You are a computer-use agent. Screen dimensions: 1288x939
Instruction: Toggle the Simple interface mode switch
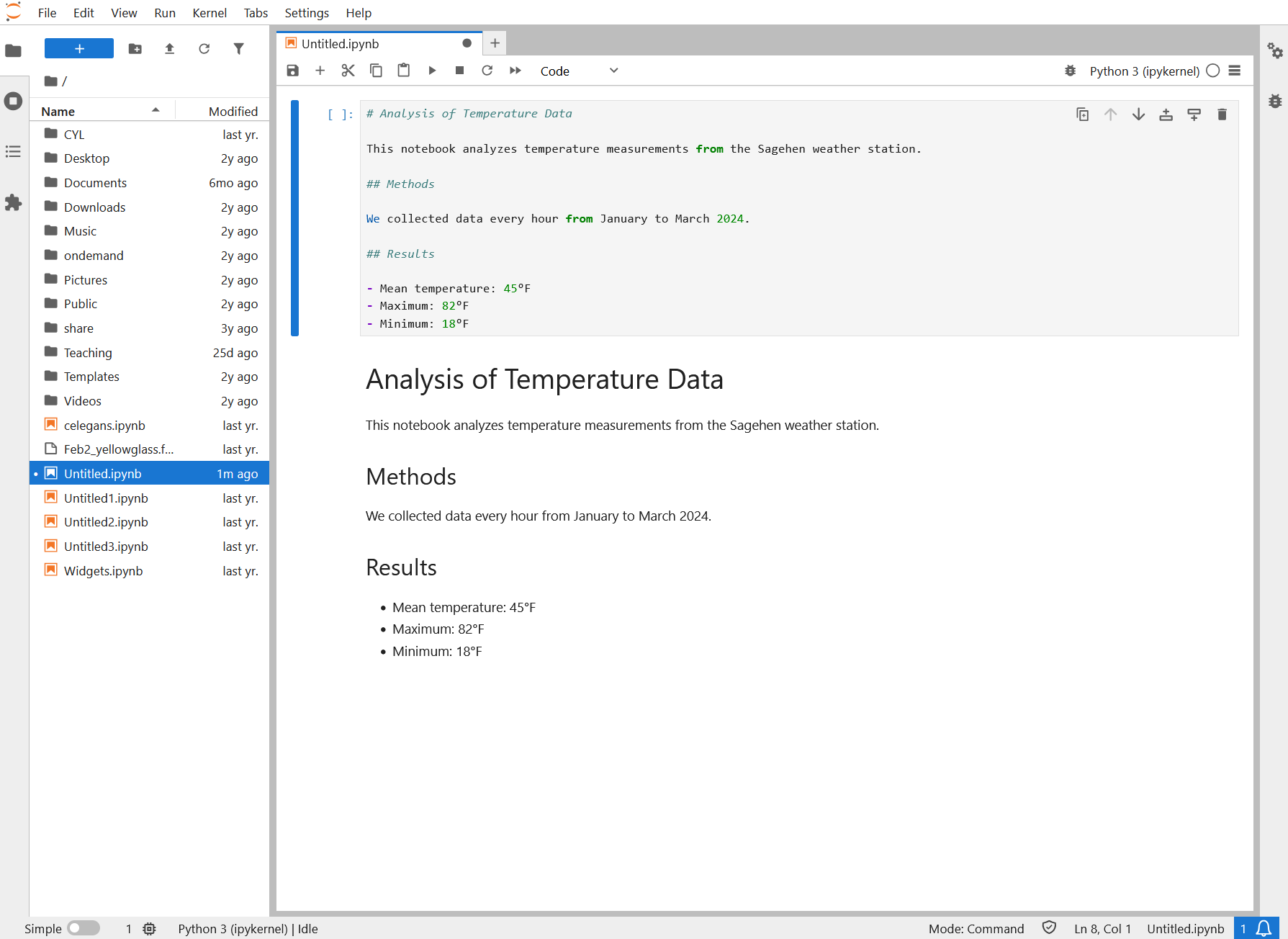tap(84, 928)
